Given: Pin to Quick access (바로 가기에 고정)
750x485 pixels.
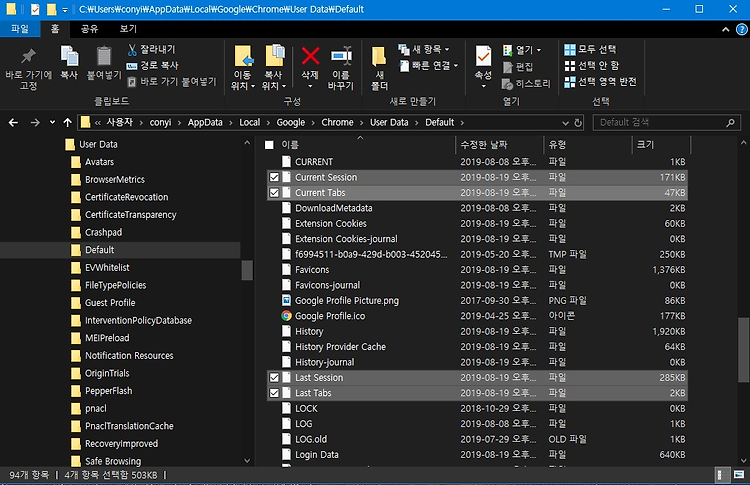Looking at the screenshot, I should pyautogui.click(x=28, y=68).
